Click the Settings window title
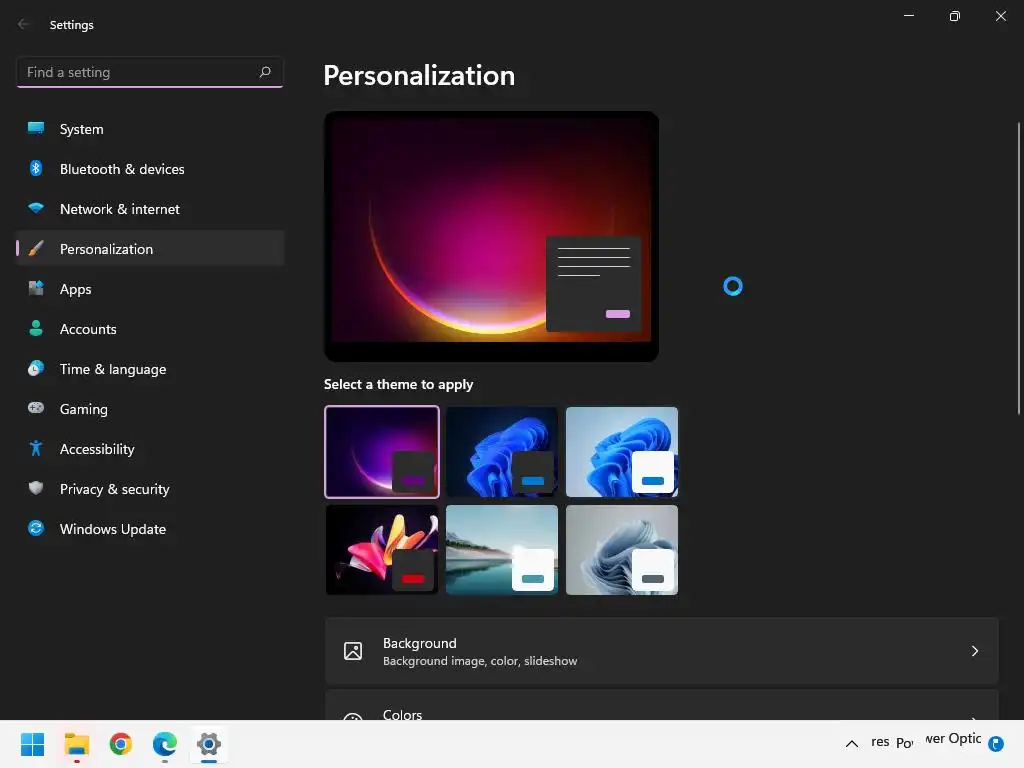This screenshot has height=768, width=1024. [72, 25]
